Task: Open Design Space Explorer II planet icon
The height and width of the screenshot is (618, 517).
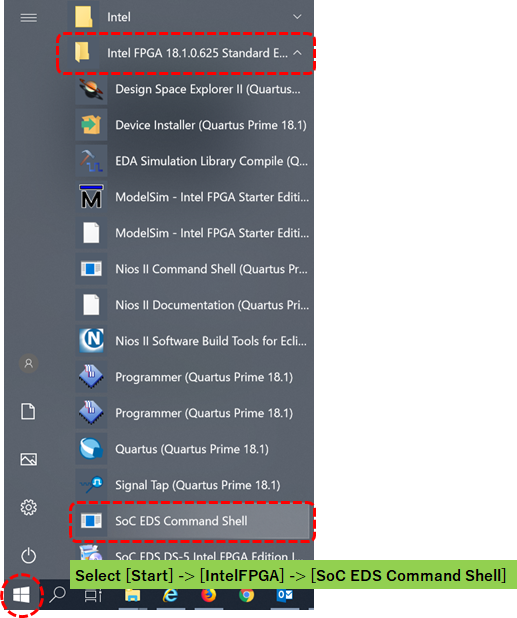Action: (x=91, y=89)
